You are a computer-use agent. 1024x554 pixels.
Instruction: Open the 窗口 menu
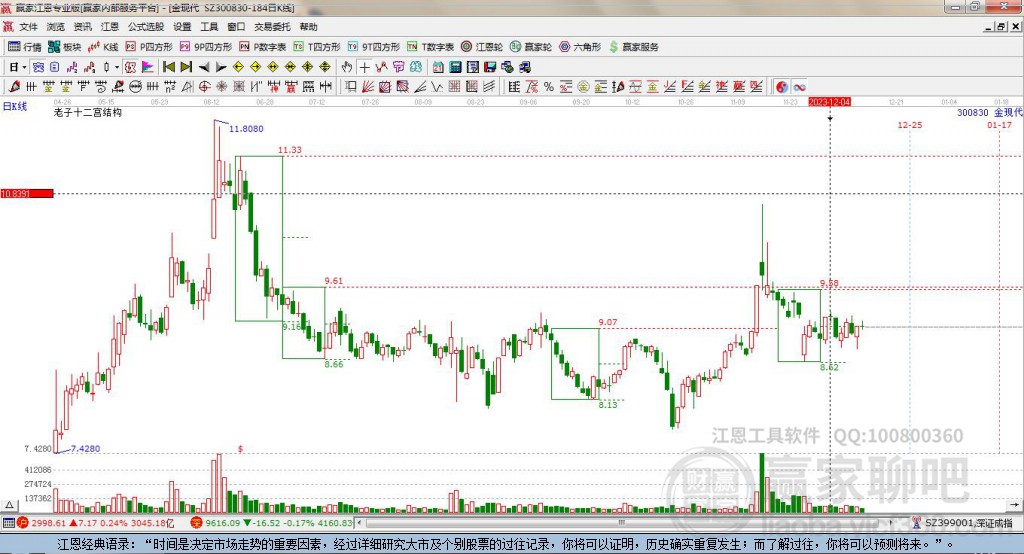pos(236,27)
